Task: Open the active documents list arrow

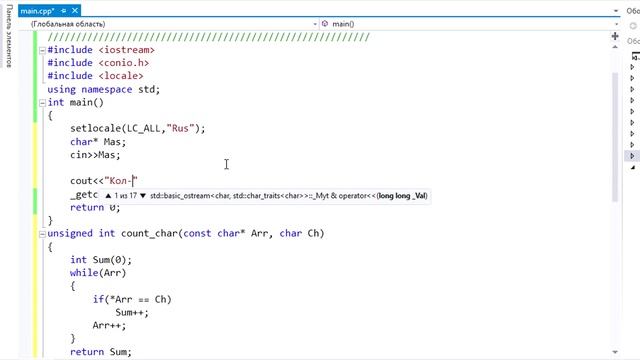Action: 616,11
